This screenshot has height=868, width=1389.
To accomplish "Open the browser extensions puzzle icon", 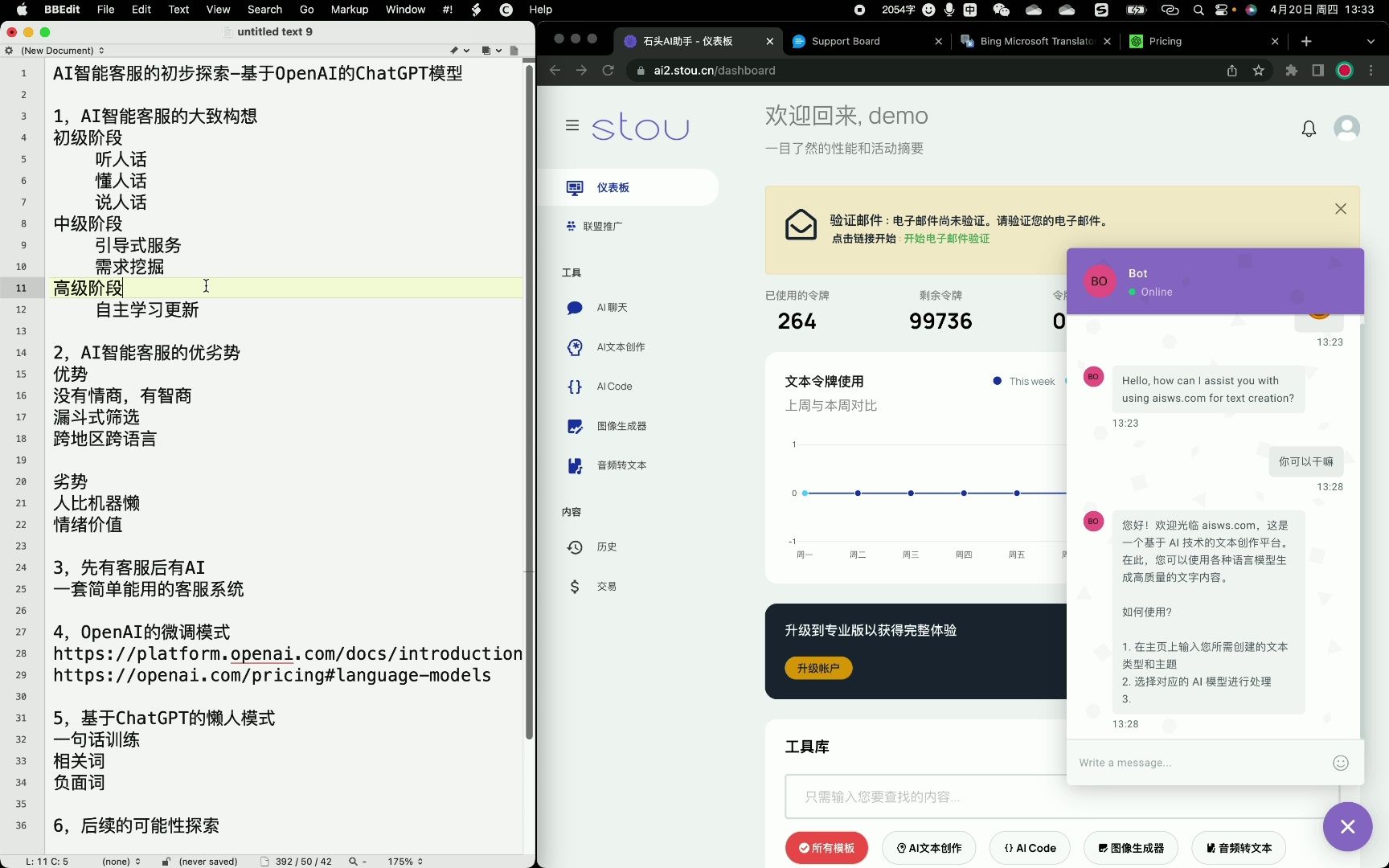I will pyautogui.click(x=1292, y=70).
